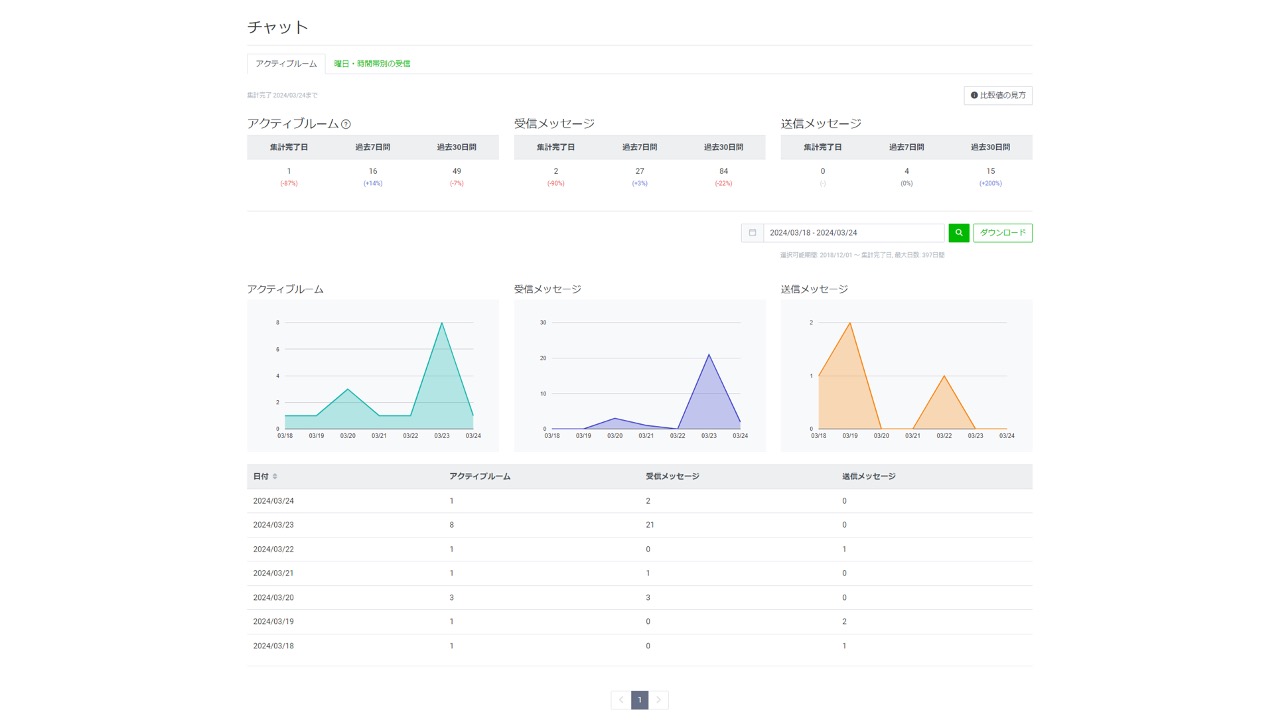Screen dimensions: 1280x720
Task: Click the green search magnifier button
Action: pyautogui.click(x=958, y=233)
